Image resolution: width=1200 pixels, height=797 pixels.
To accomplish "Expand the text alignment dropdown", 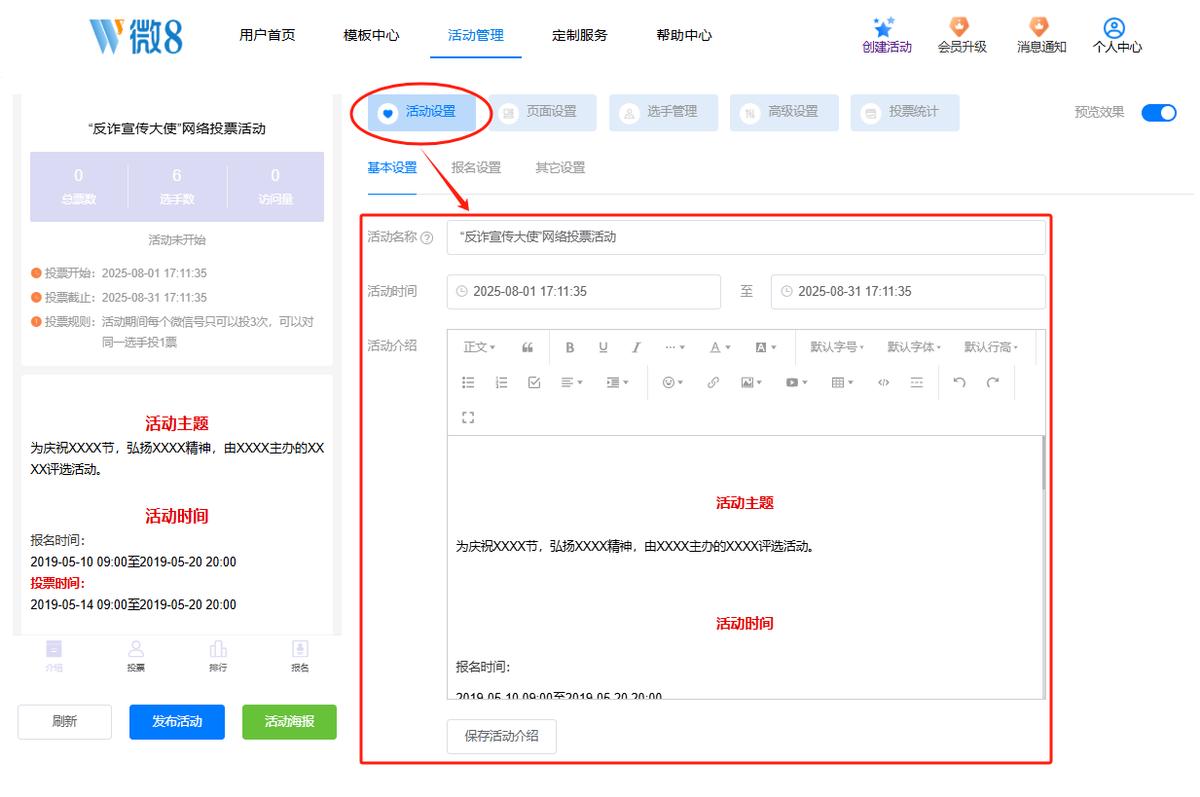I will pyautogui.click(x=573, y=382).
